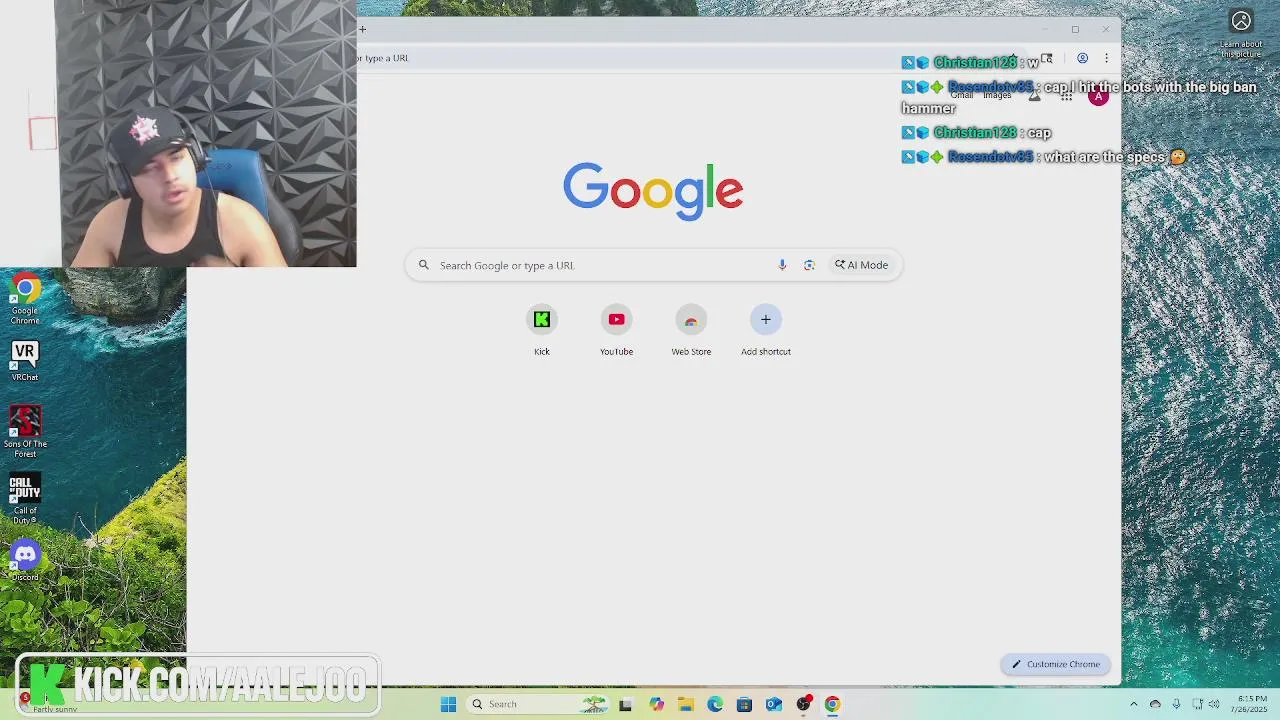
Task: Open the Windows Start menu
Action: tap(449, 704)
